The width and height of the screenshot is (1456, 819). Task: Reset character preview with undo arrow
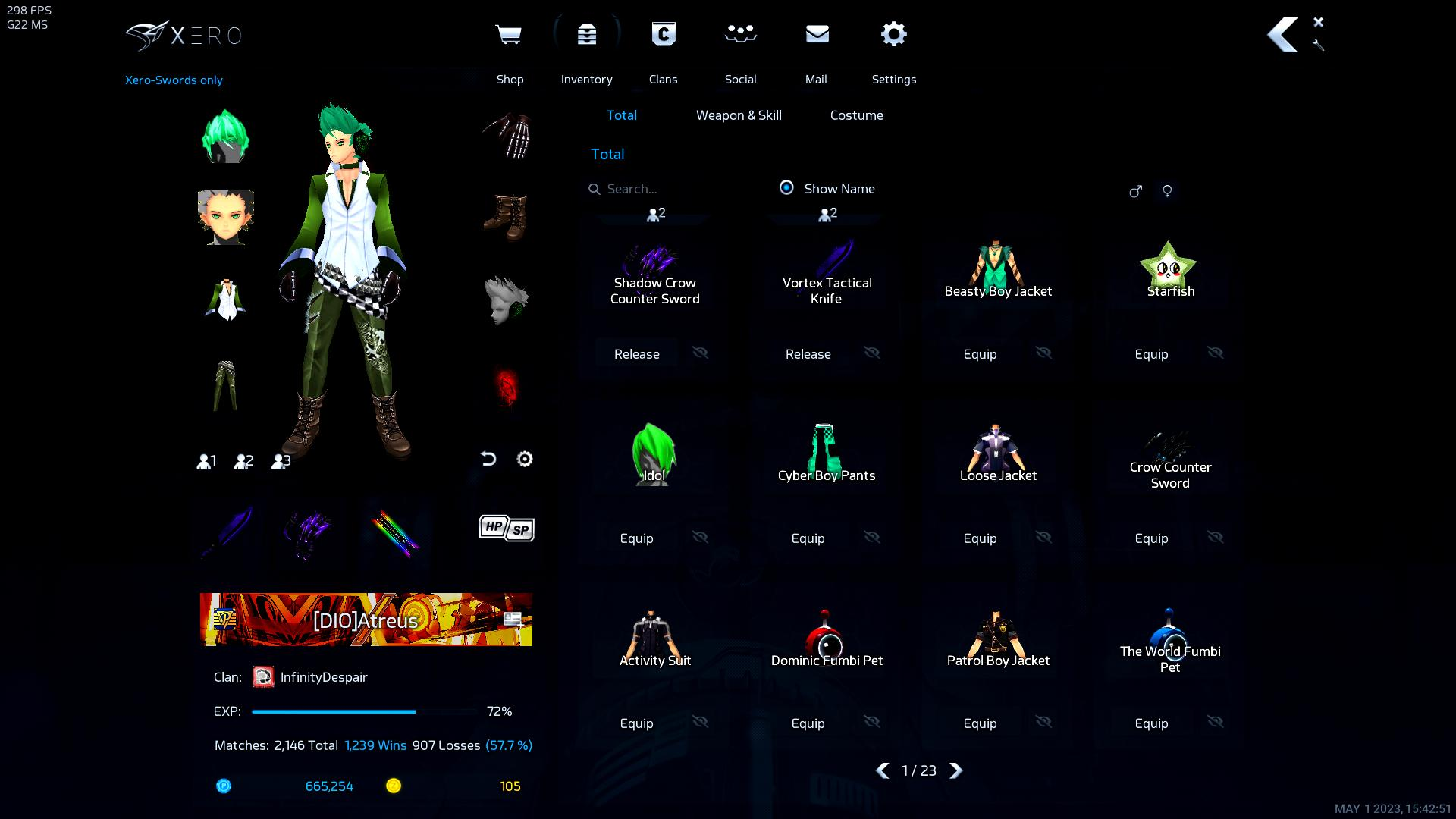point(488,459)
